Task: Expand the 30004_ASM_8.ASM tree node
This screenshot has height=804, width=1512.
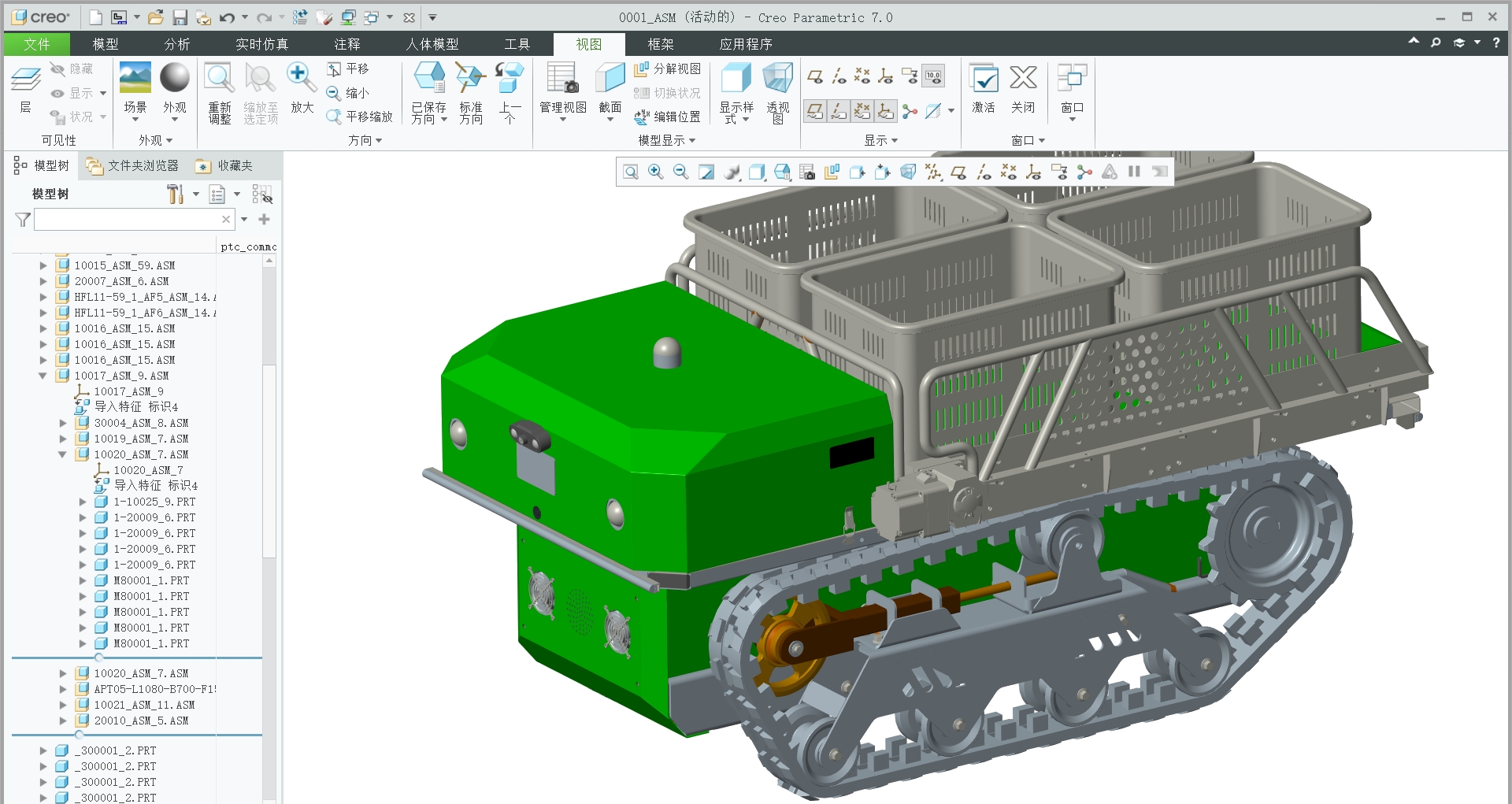Action: [x=62, y=423]
